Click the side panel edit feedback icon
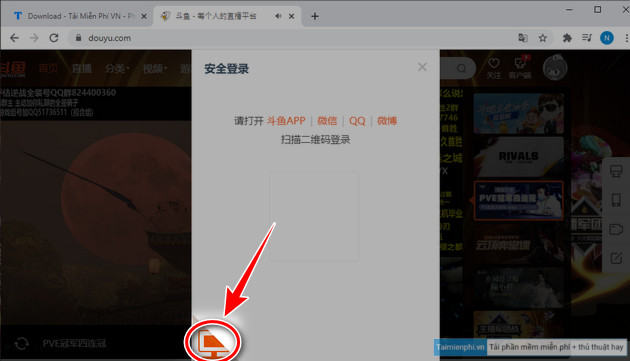The image size is (630, 361). point(616,258)
